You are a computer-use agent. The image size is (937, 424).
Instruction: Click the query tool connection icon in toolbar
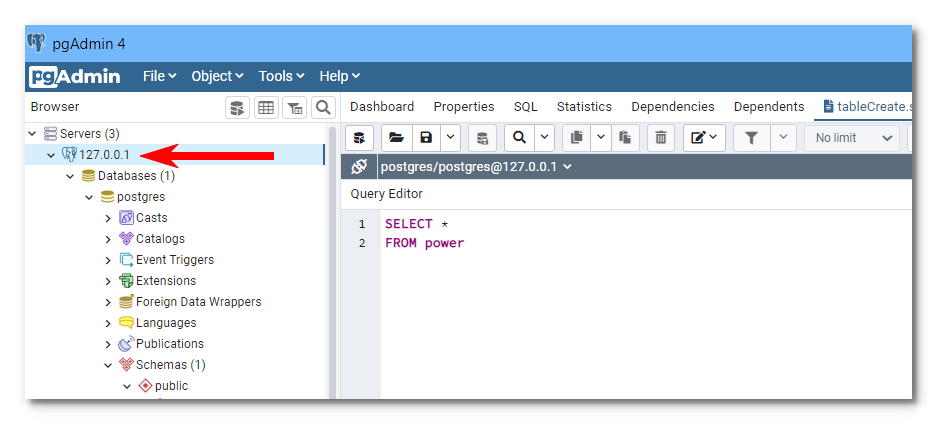[x=359, y=138]
